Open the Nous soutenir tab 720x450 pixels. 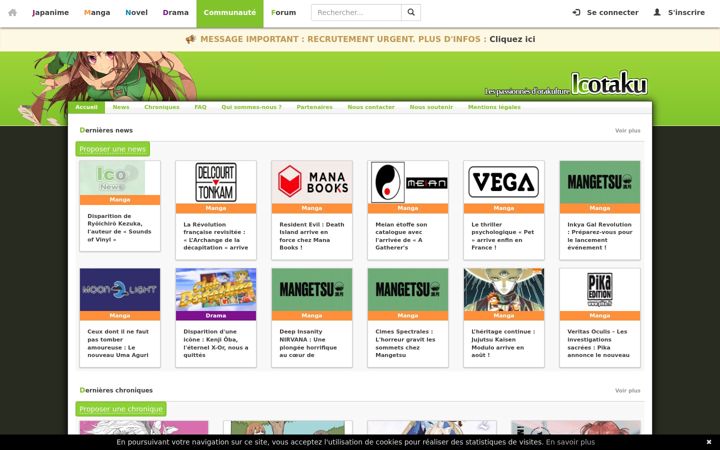pos(431,107)
